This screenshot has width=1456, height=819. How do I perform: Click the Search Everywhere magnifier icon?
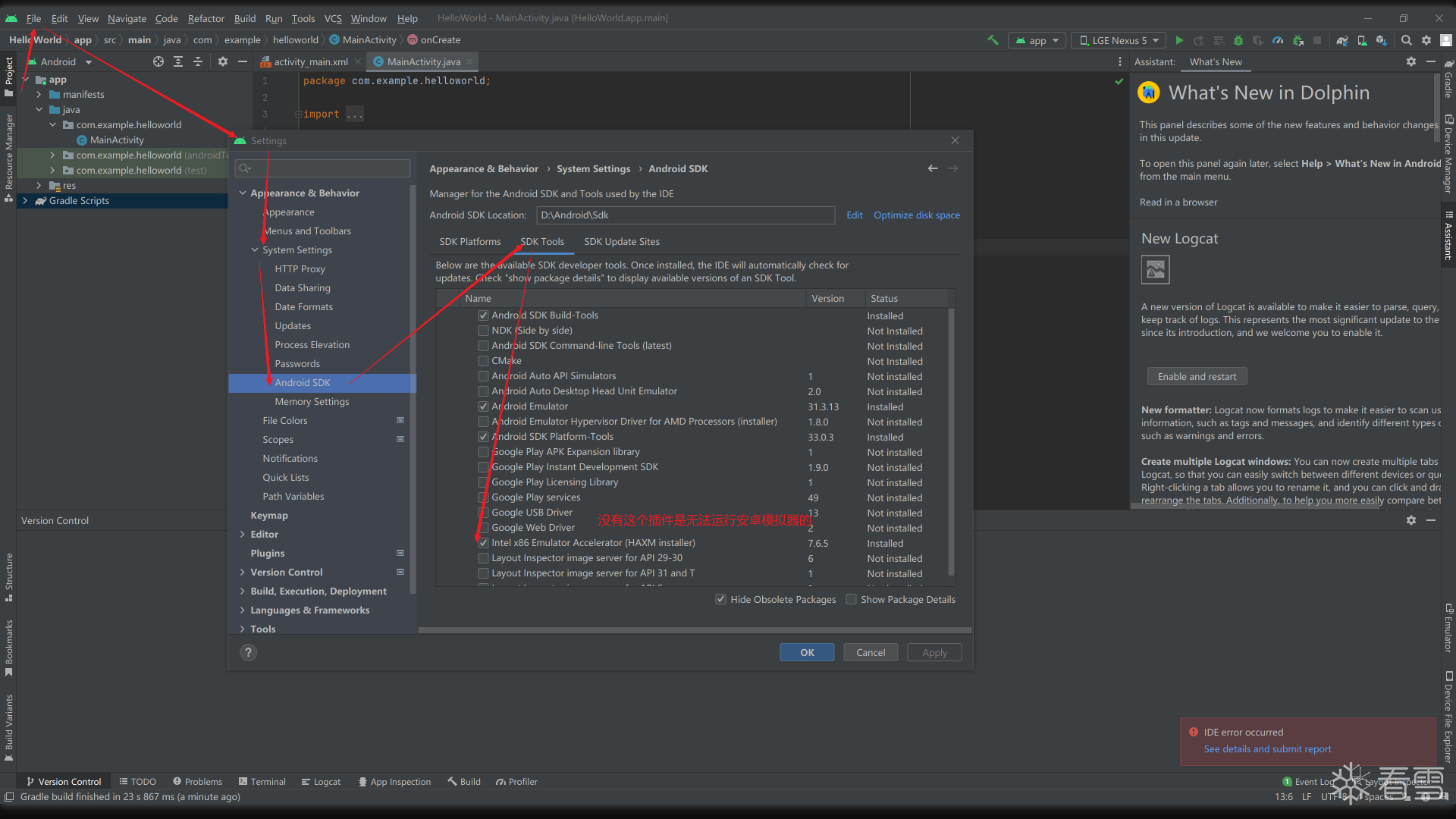tap(1407, 40)
